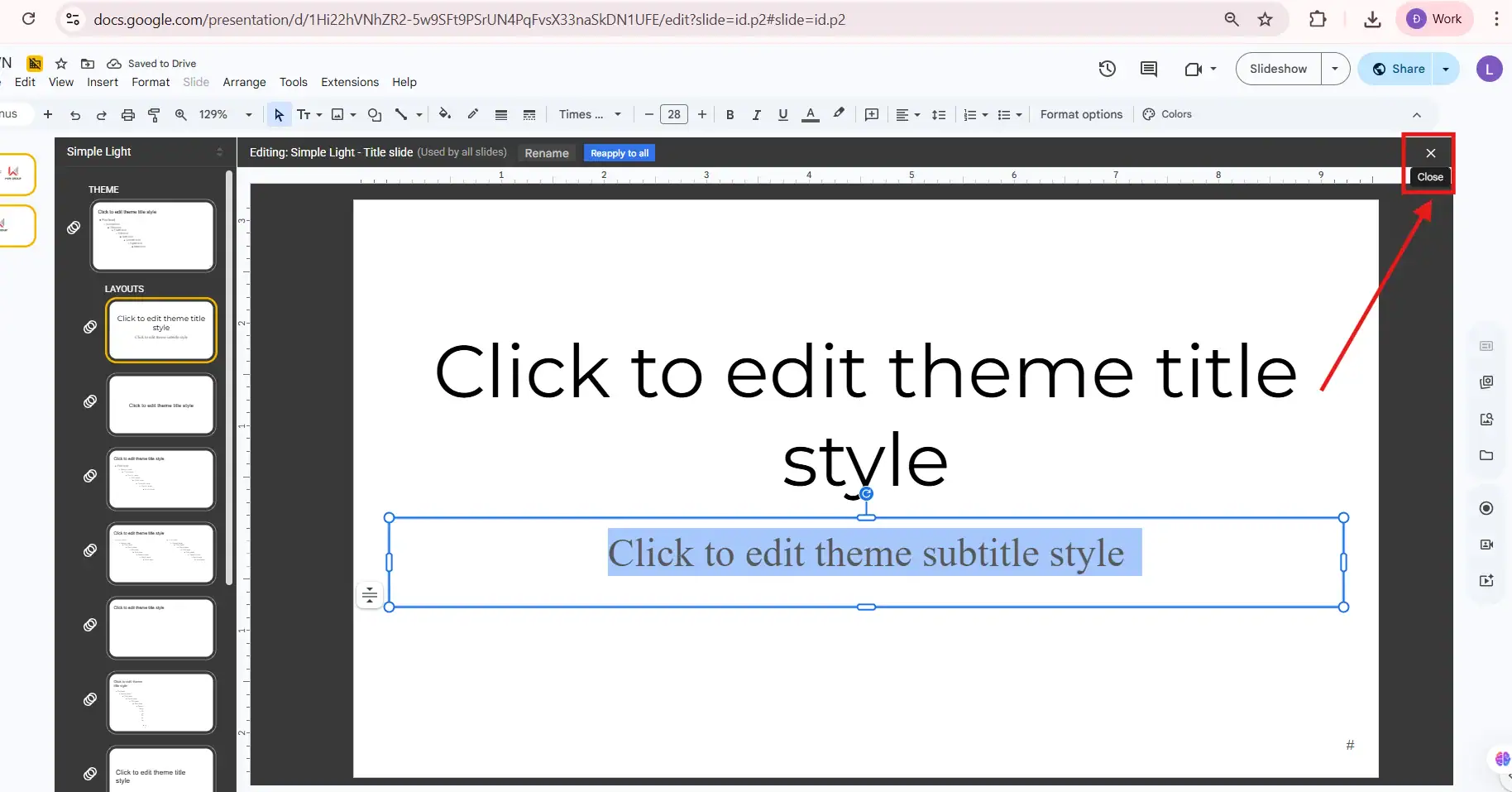Toggle bold formatting on subtitle text
Screen dimensions: 1512x792
[730, 115]
